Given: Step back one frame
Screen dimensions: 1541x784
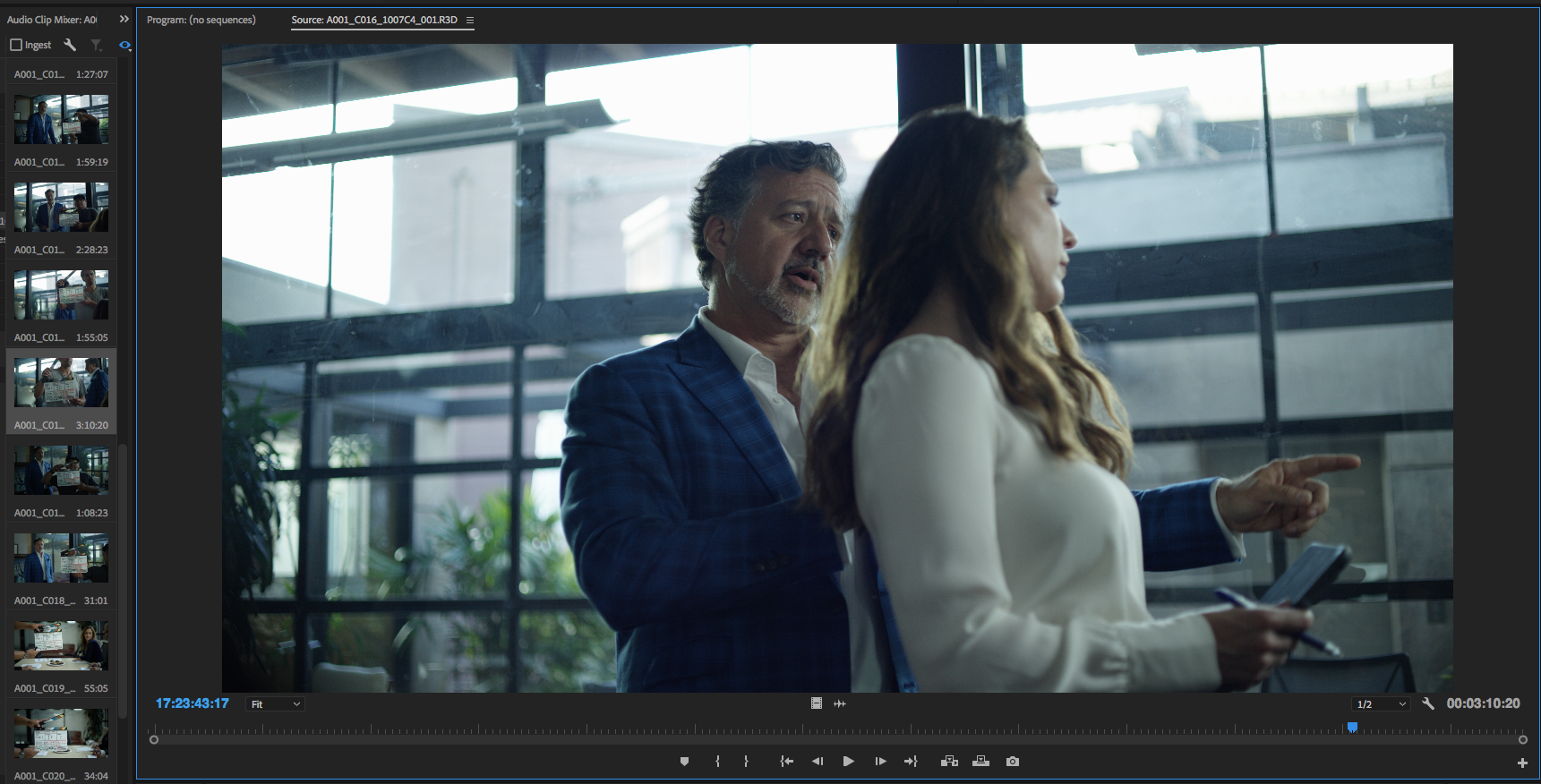Looking at the screenshot, I should 818,762.
